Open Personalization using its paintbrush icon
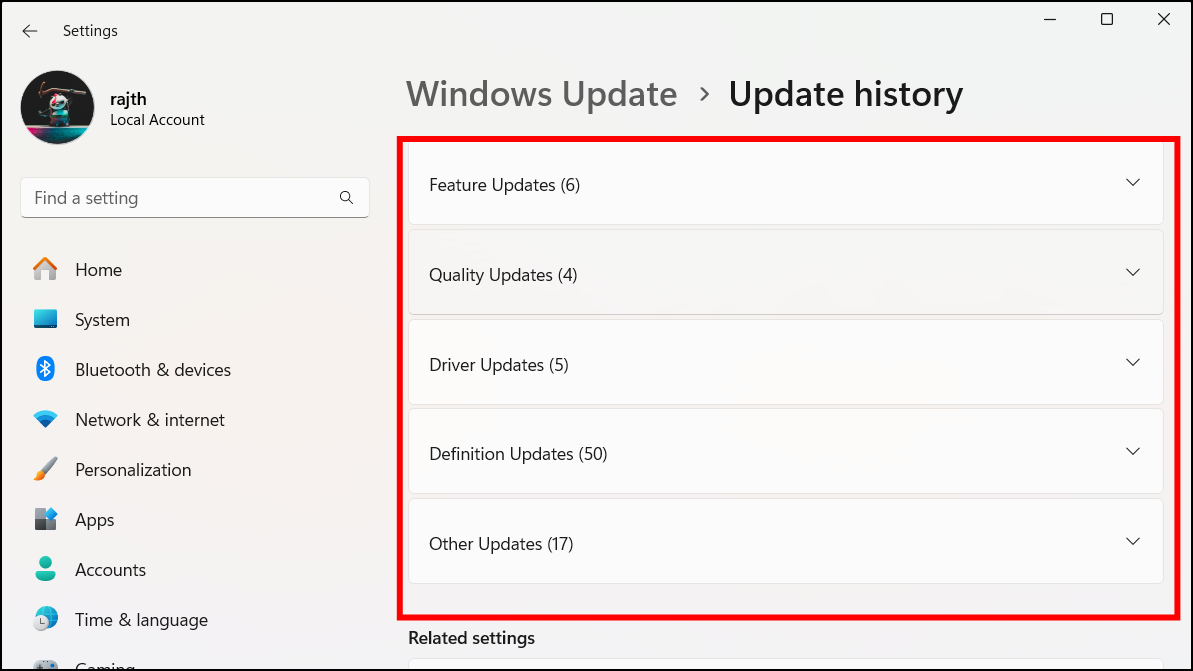 click(45, 469)
